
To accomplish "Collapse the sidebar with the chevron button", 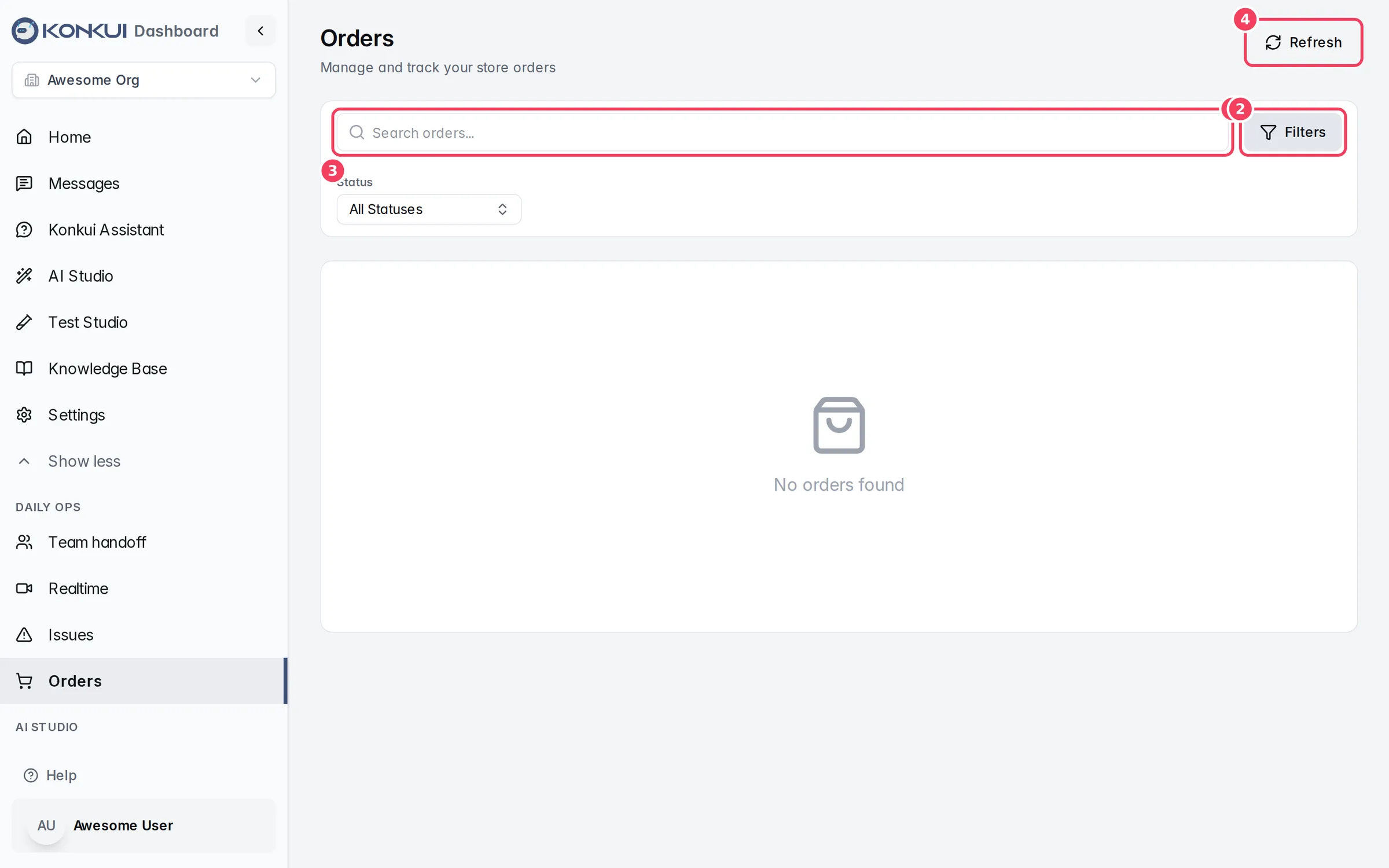I will pos(260,31).
